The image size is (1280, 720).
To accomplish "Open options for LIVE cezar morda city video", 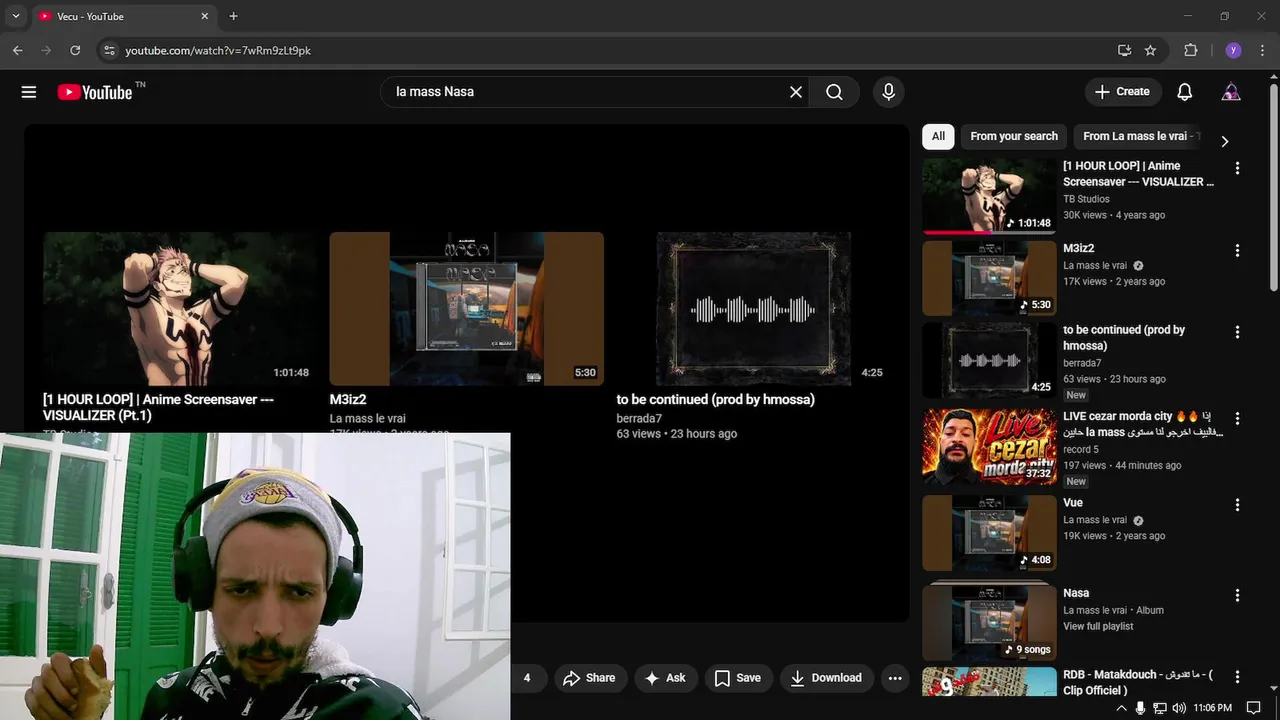I will click(x=1237, y=419).
